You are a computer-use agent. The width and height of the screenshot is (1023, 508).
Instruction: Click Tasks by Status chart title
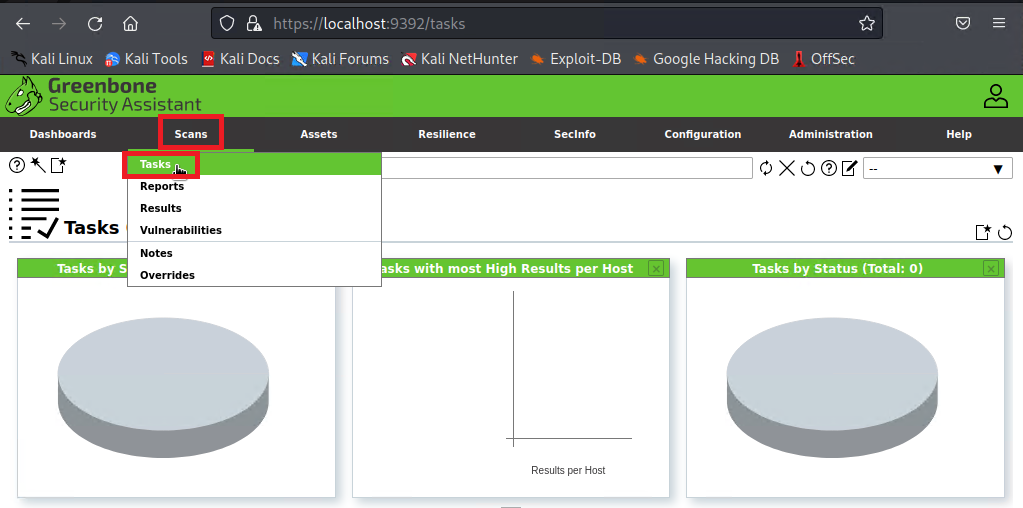[837, 268]
